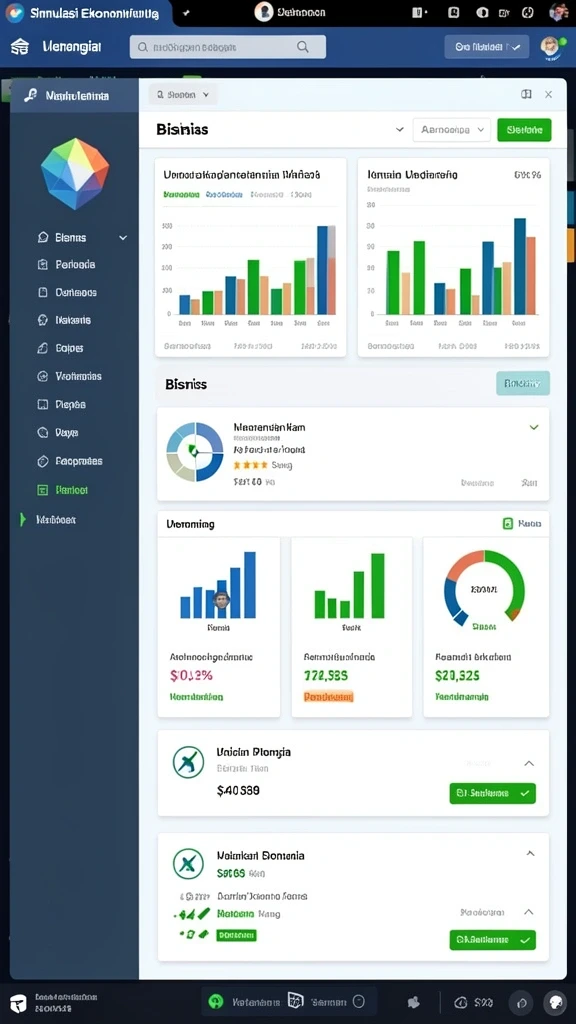Toggle the green checkmark on Bisniss rating card
The image size is (576, 1024).
click(534, 427)
